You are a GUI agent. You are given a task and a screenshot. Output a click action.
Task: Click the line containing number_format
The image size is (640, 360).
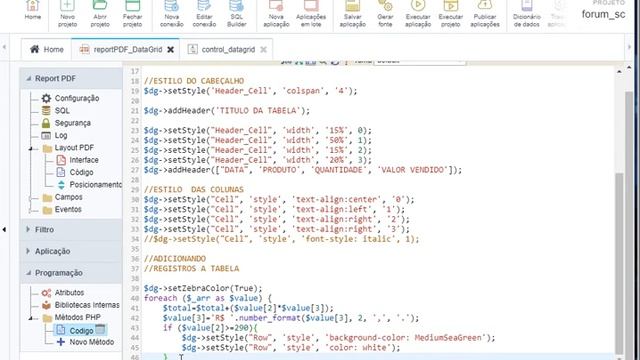coord(291,318)
